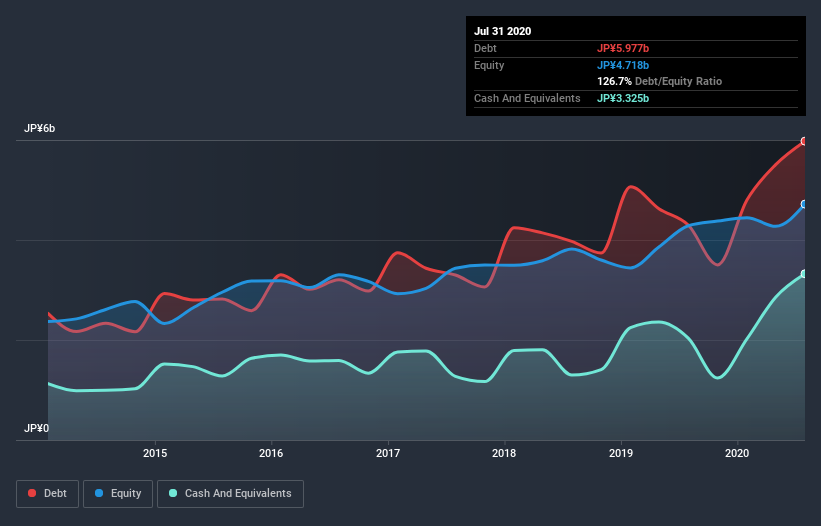Click the Equity row label in tooltip
Viewport: 821px width, 526px height.
pyautogui.click(x=489, y=65)
